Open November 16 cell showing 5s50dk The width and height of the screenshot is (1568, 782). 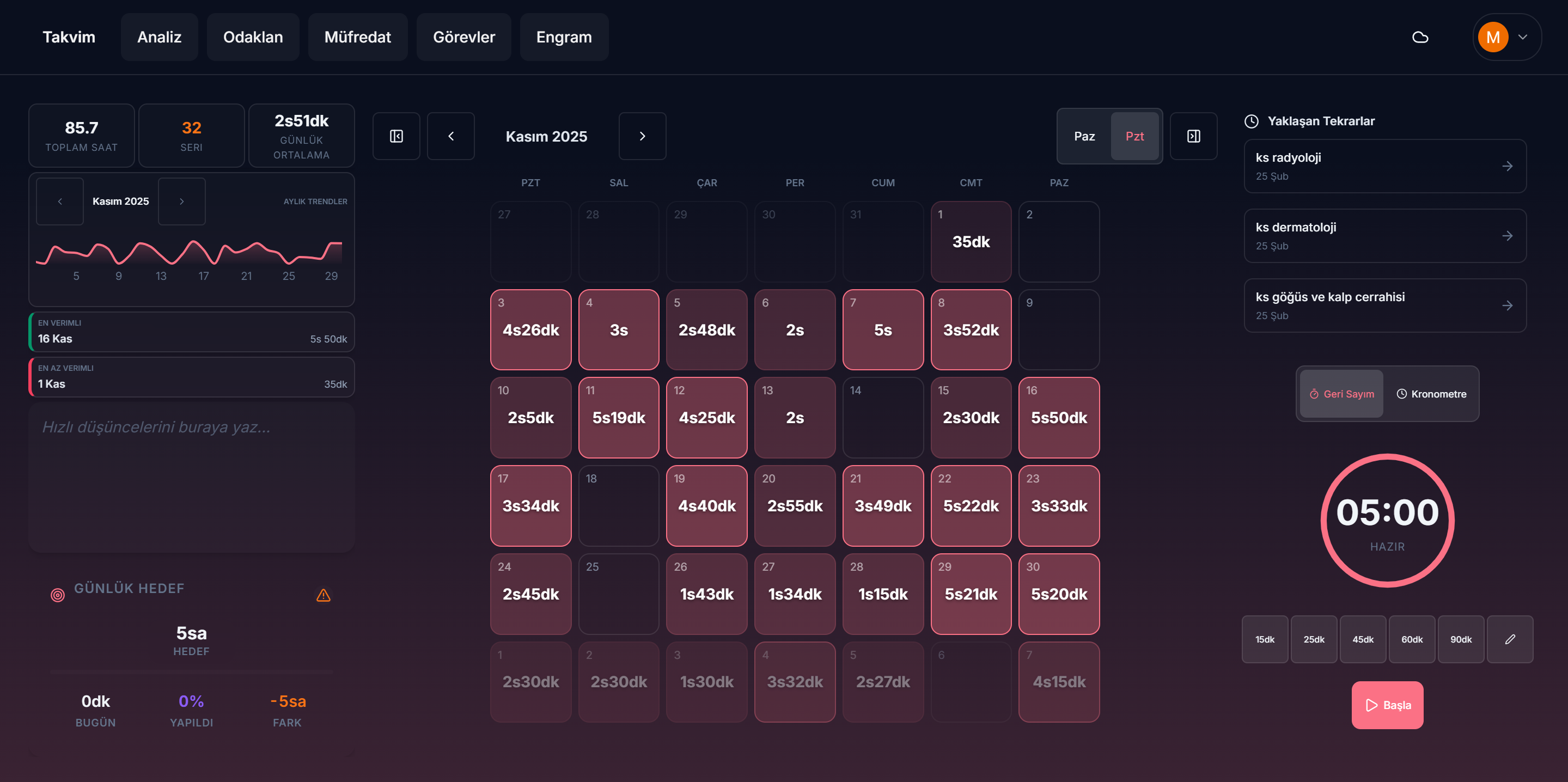[1059, 418]
